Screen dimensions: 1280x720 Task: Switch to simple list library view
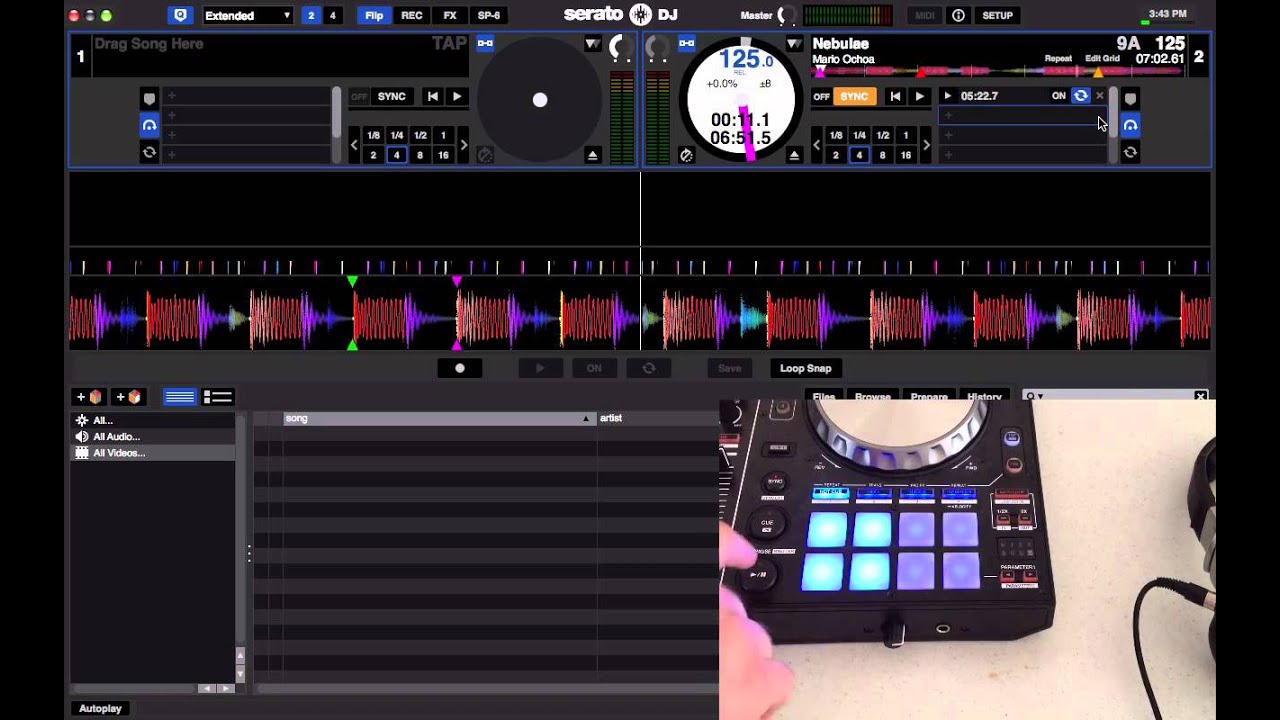[180, 397]
